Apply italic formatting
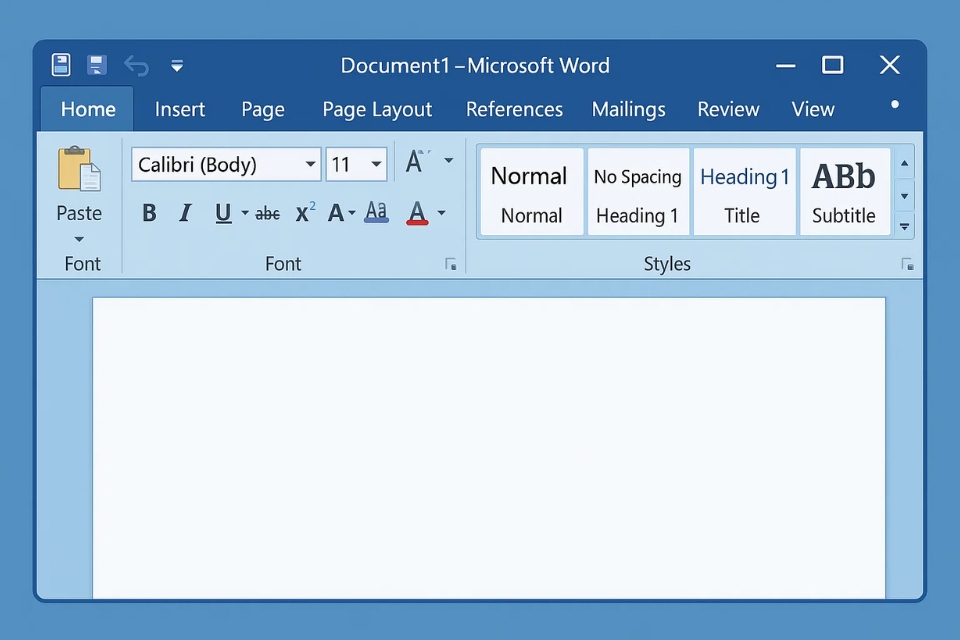The image size is (960, 640). click(x=185, y=212)
